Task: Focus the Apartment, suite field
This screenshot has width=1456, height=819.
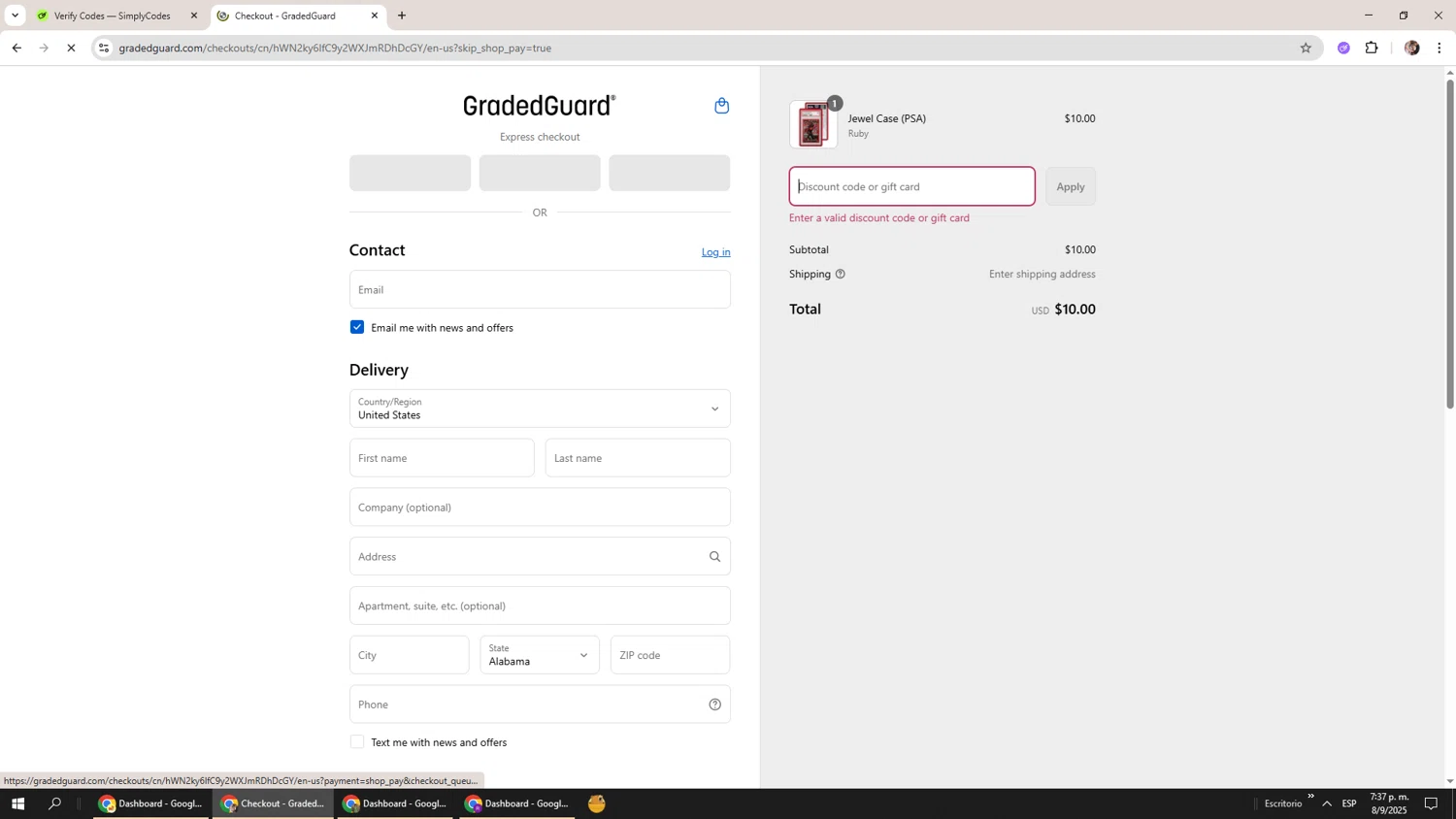Action: (x=540, y=606)
